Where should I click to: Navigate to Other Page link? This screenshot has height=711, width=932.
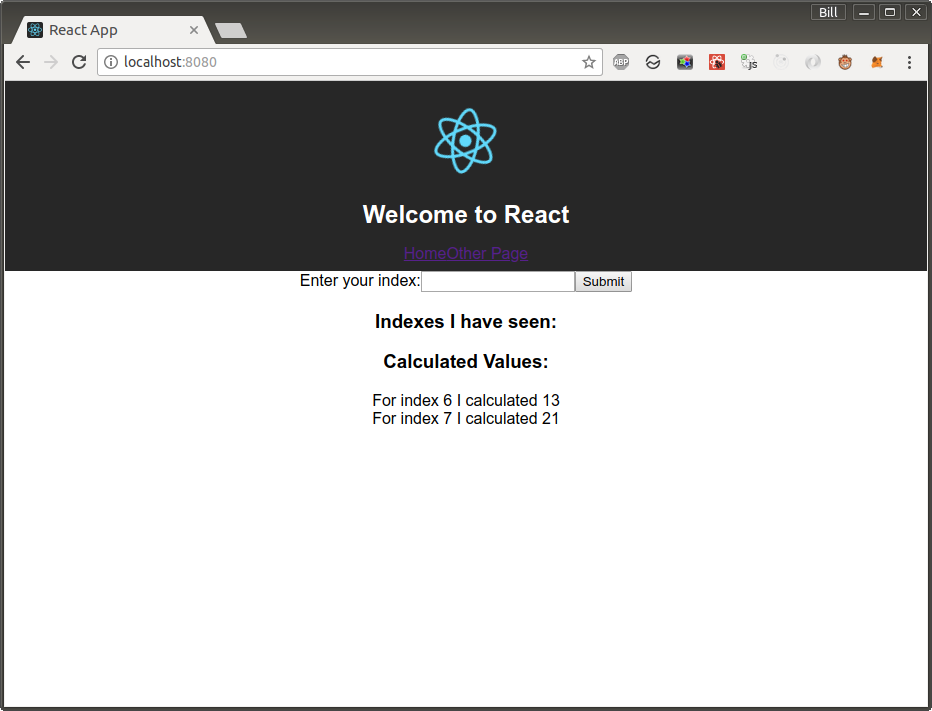(x=487, y=253)
